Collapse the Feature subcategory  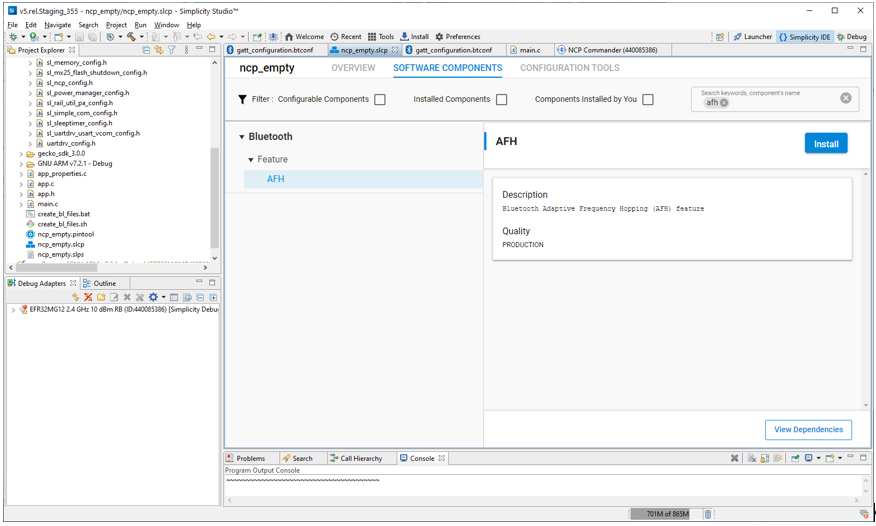pos(251,160)
